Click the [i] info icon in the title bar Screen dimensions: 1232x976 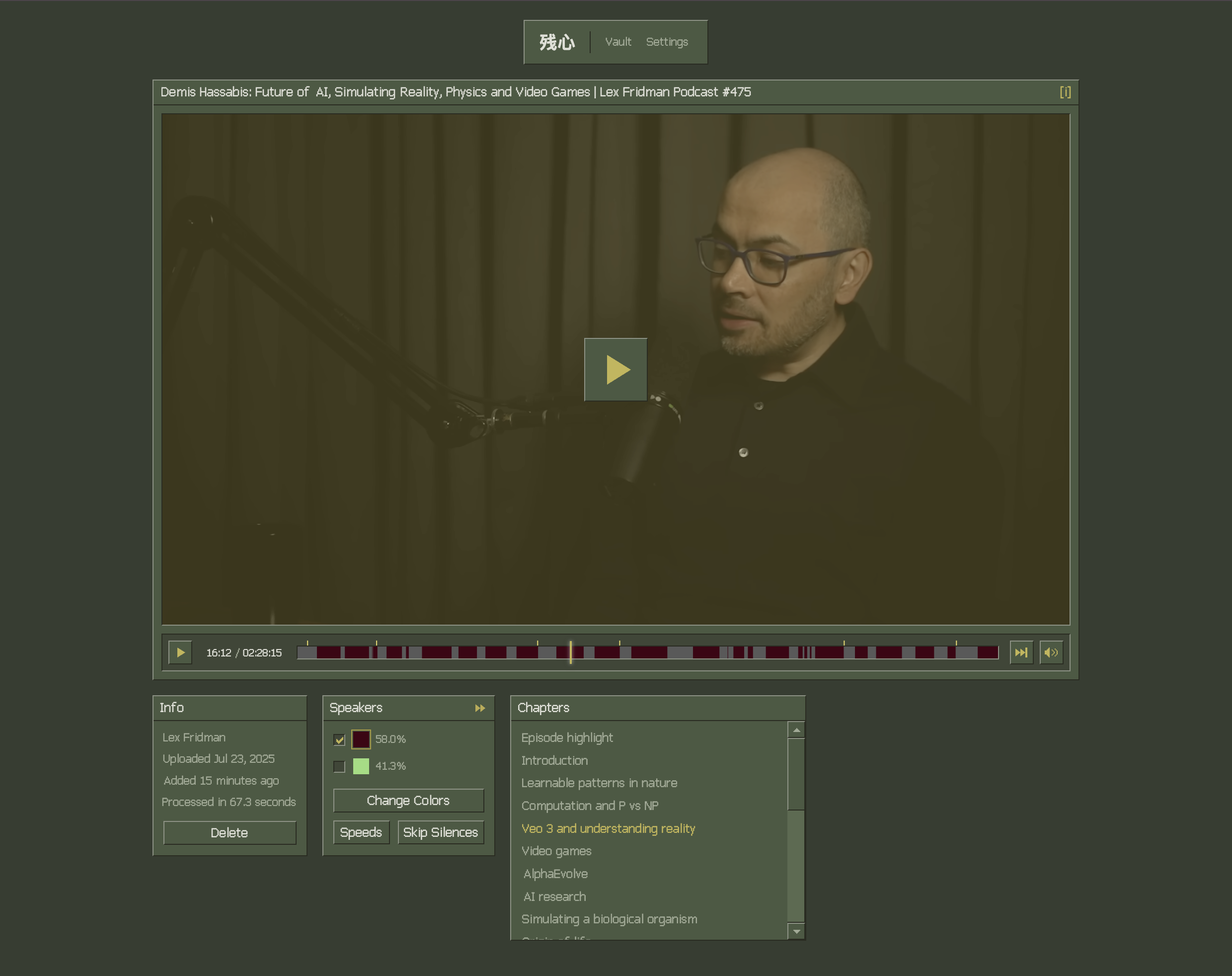(x=1065, y=92)
